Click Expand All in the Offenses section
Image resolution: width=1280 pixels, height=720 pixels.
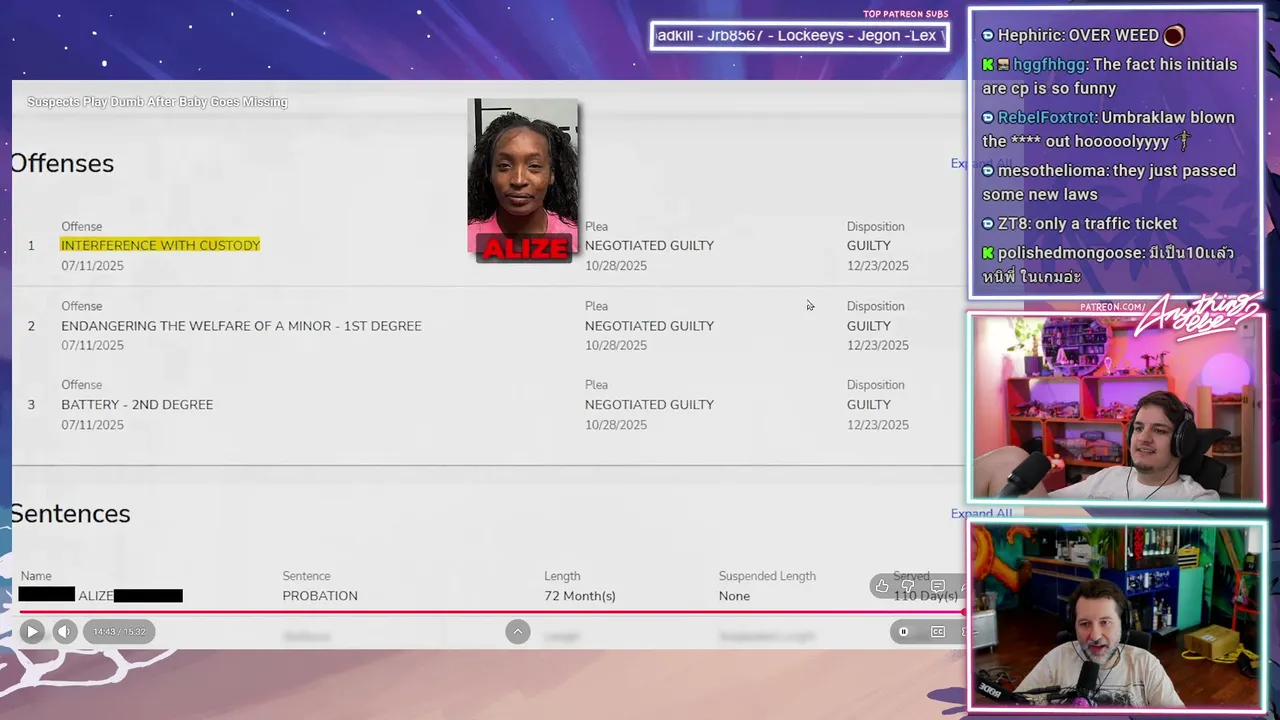click(981, 163)
